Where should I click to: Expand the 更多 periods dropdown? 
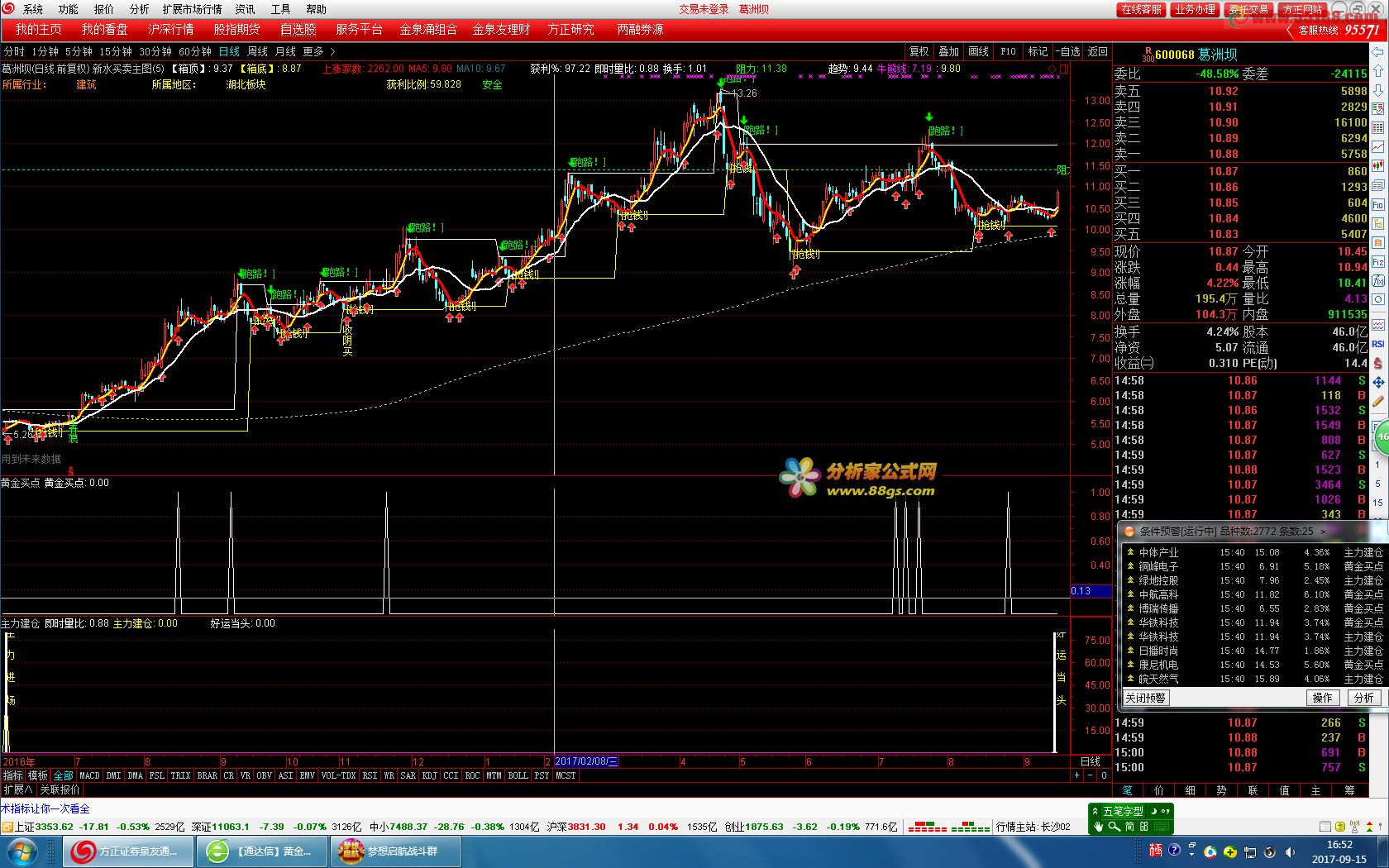318,51
